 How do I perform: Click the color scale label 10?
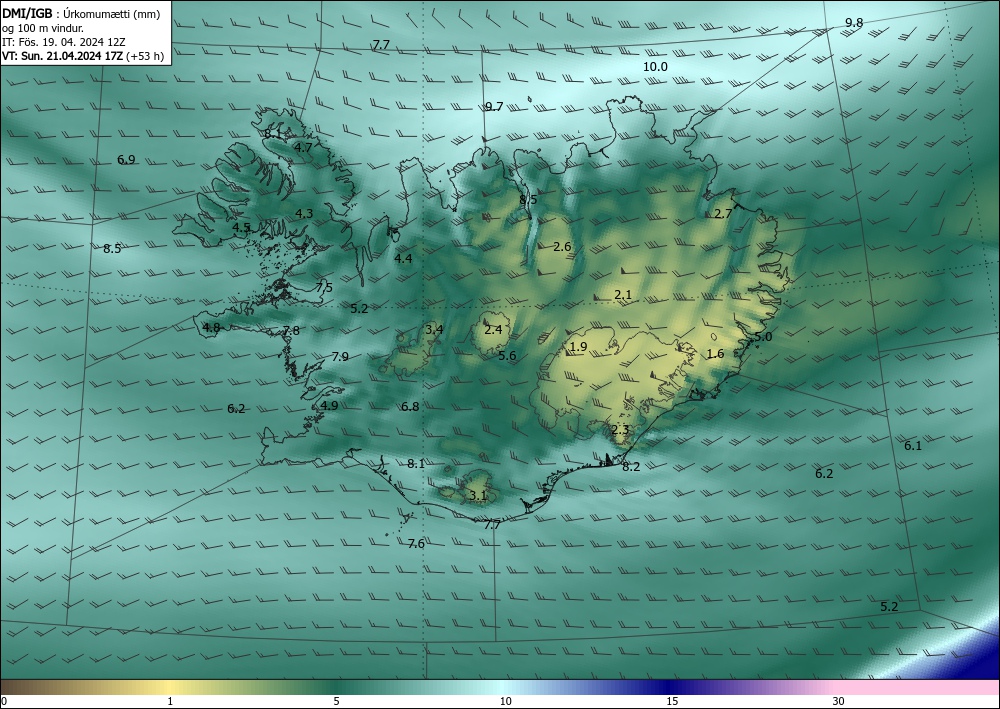505,701
